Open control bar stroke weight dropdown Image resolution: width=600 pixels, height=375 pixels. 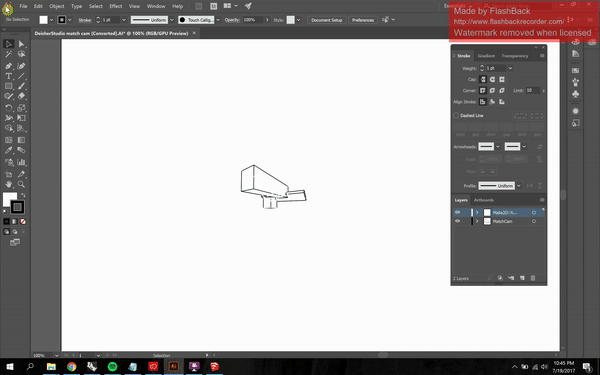[124, 20]
